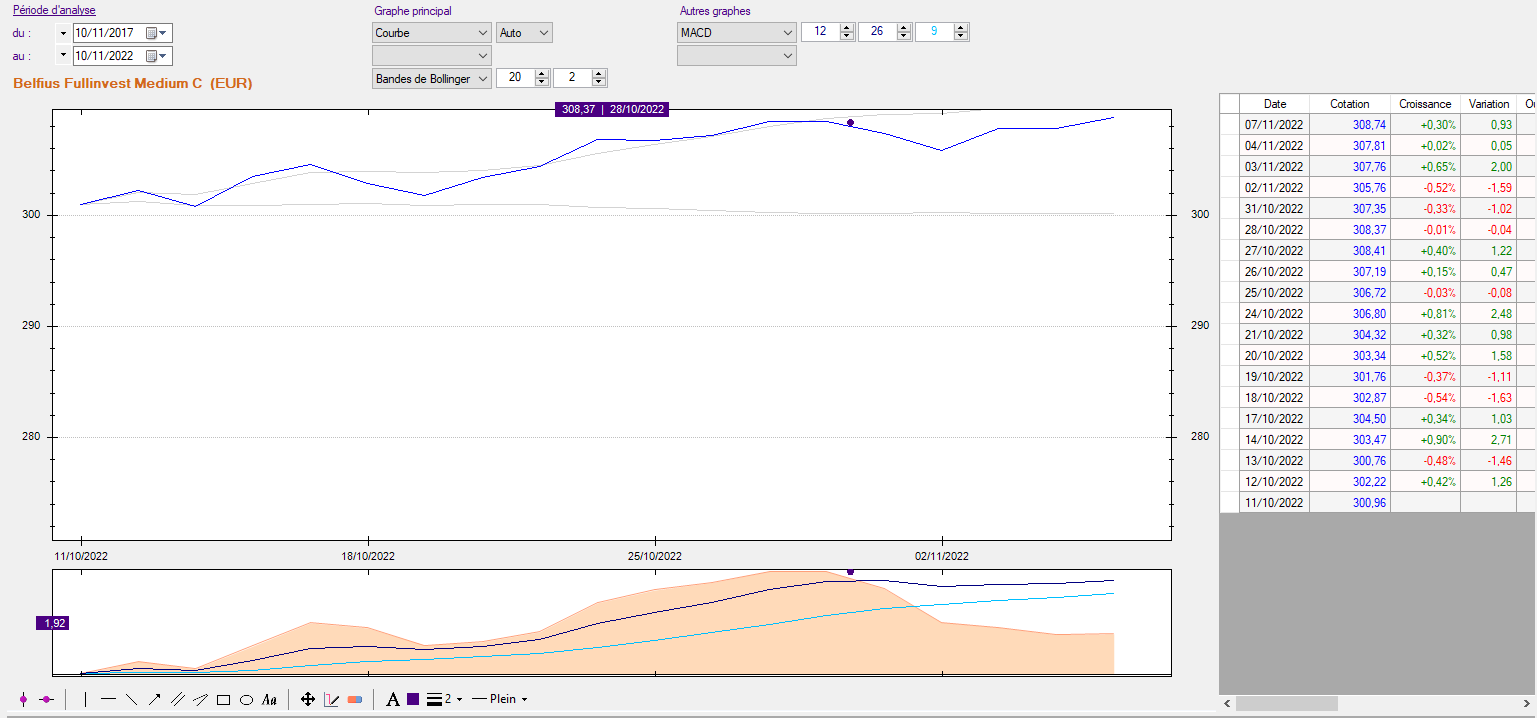Open the MACD indicator dropdown
Image resolution: width=1537 pixels, height=718 pixels.
pos(736,32)
